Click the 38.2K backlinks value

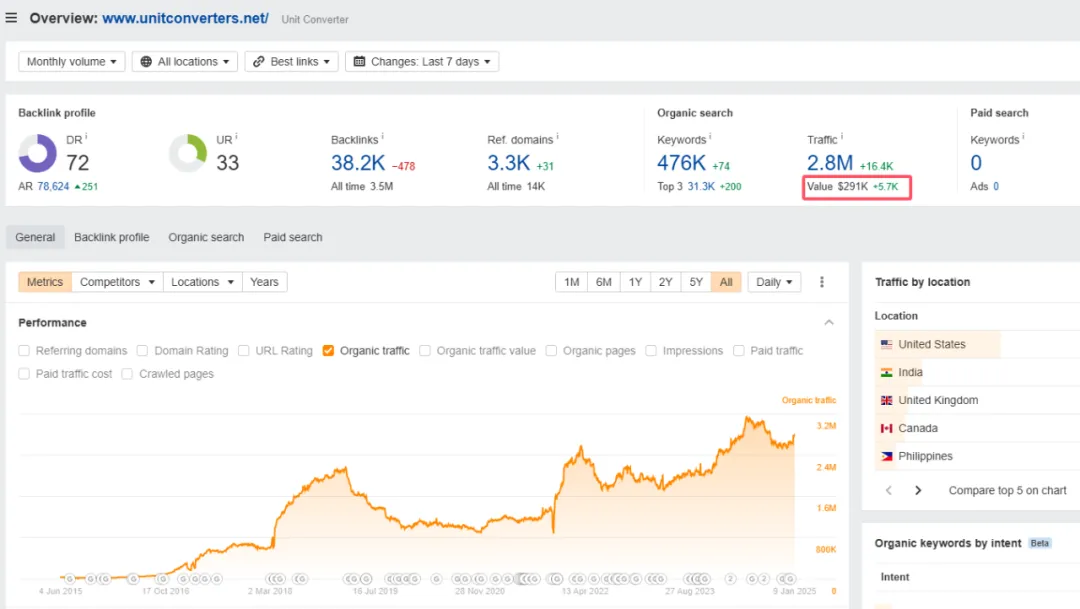coord(358,163)
